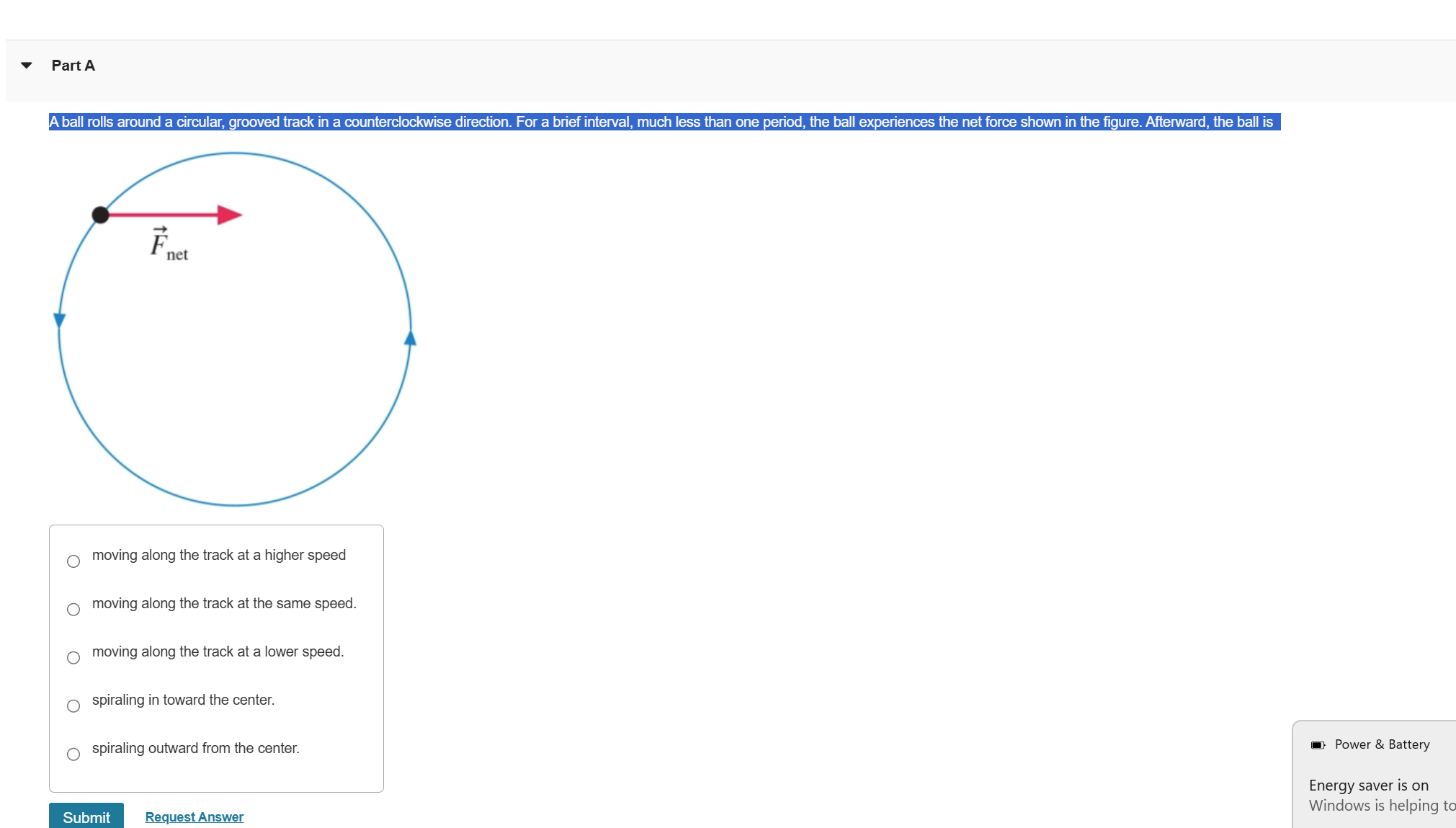The width and height of the screenshot is (1456, 828).
Task: Select 'moving along the track at a lower speed'
Action: (x=73, y=658)
